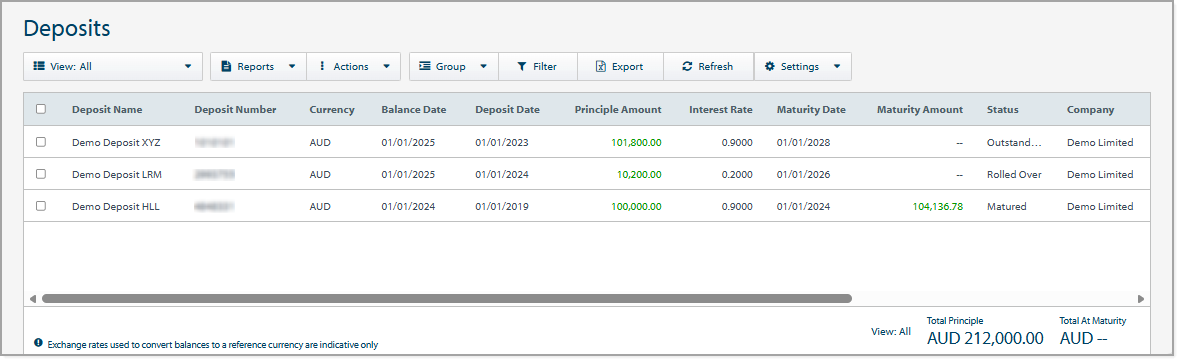The height and width of the screenshot is (362, 1180).
Task: Click the Matured status cell
Action: tap(1006, 206)
